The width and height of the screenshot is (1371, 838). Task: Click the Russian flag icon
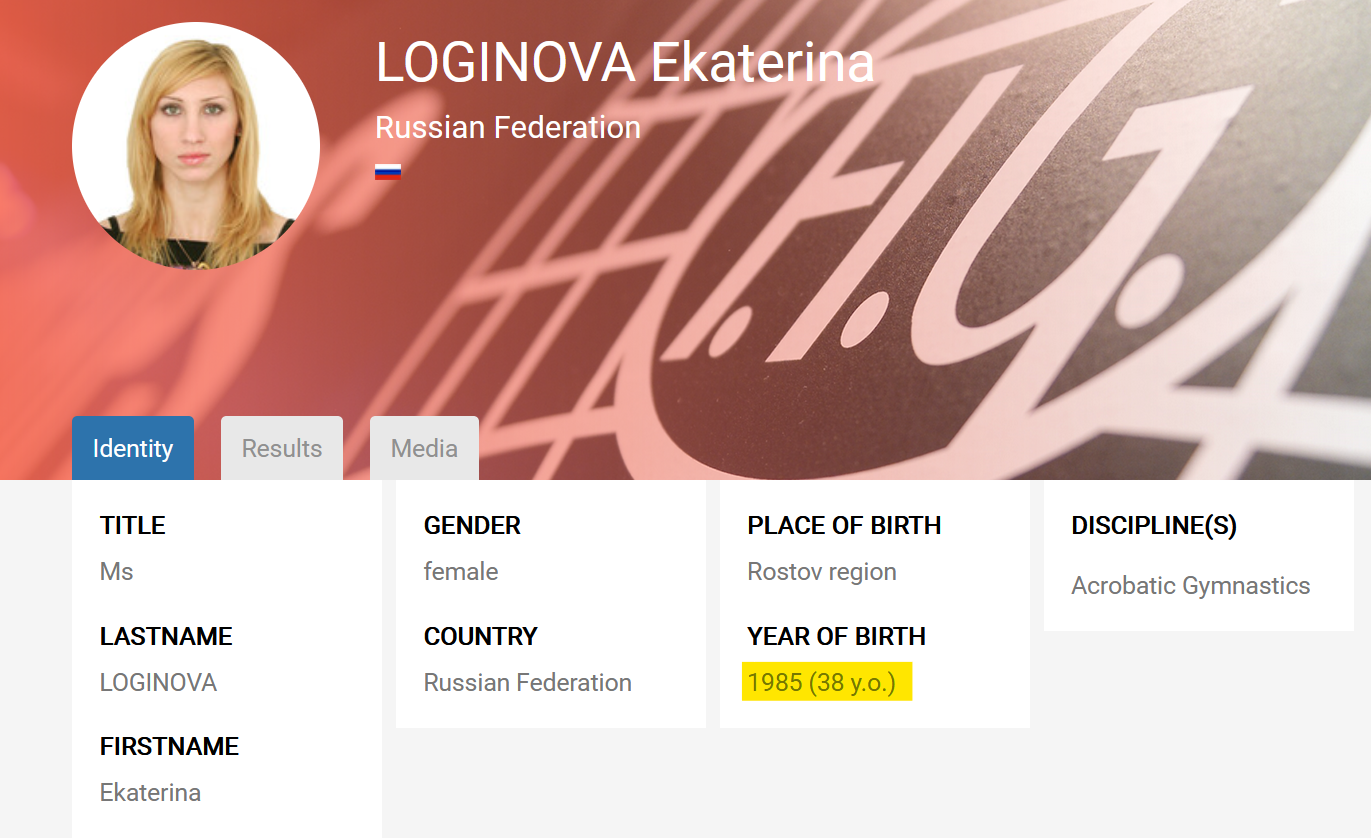[x=388, y=172]
